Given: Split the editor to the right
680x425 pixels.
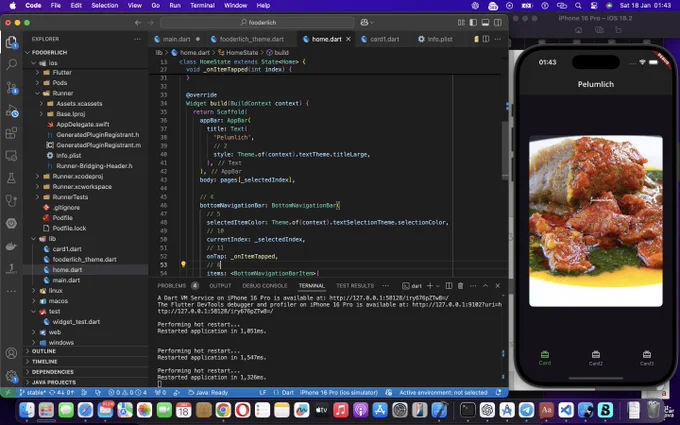Looking at the screenshot, I should pyautogui.click(x=486, y=39).
